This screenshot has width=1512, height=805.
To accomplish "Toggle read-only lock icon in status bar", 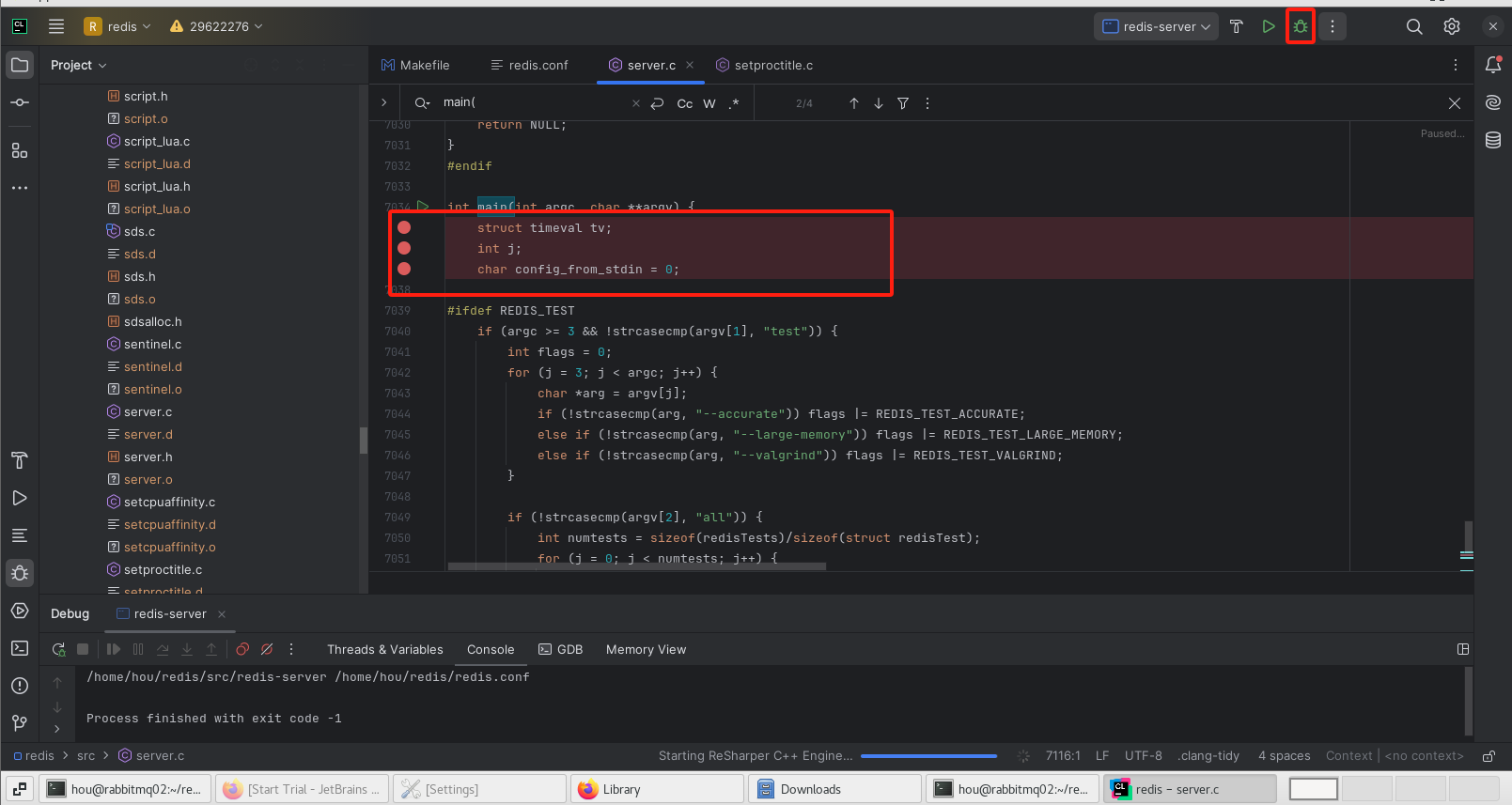I will coord(1489,756).
